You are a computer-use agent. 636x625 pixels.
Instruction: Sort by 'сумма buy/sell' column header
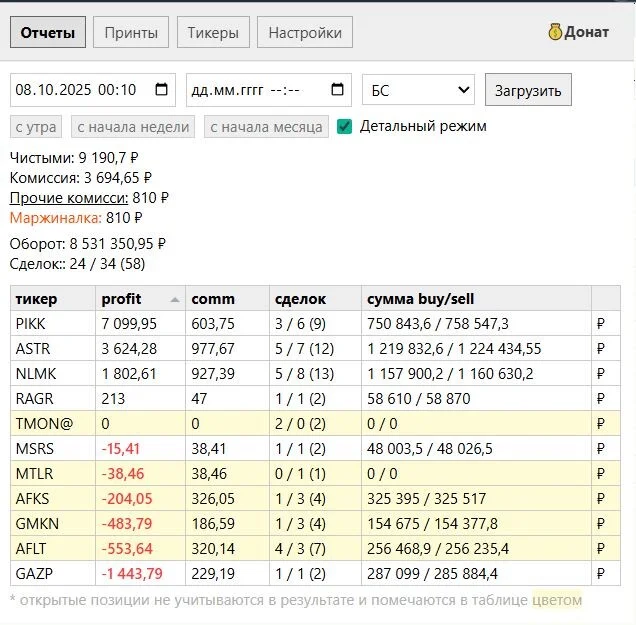click(477, 299)
